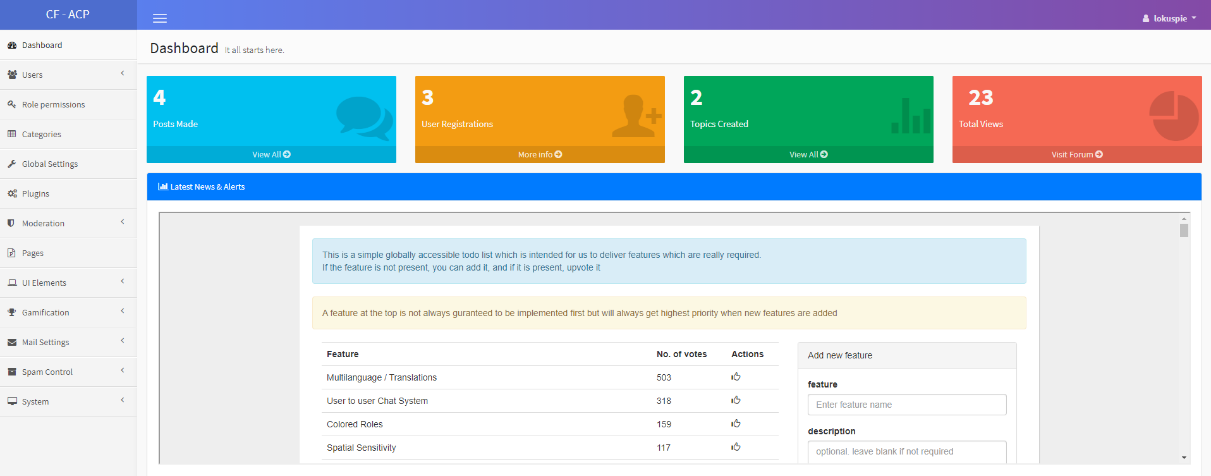Click the table icon beside Categories
Viewport: 1211px width, 476px height.
(x=12, y=134)
